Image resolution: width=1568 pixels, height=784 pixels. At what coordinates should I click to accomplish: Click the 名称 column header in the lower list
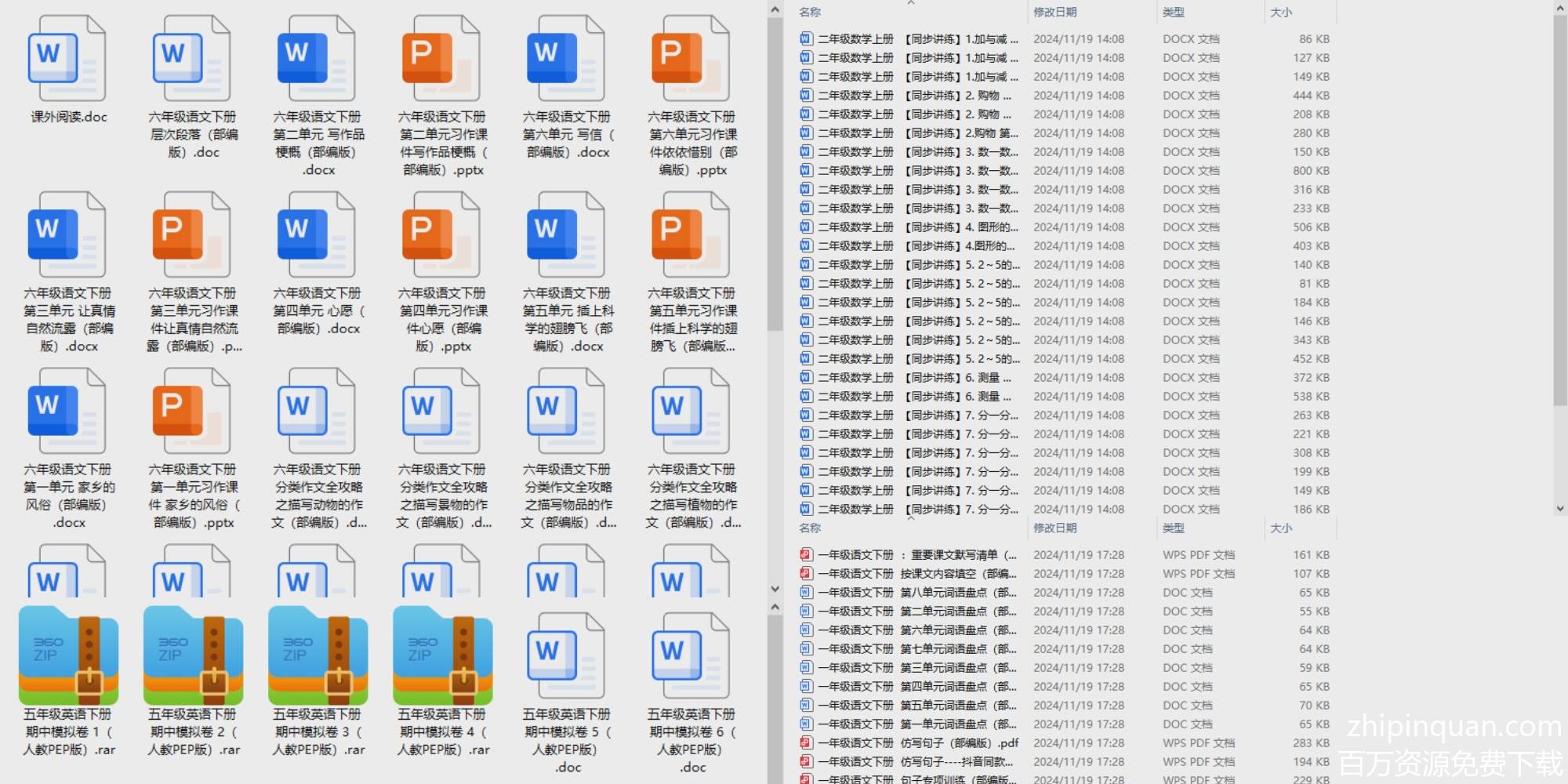coord(810,528)
